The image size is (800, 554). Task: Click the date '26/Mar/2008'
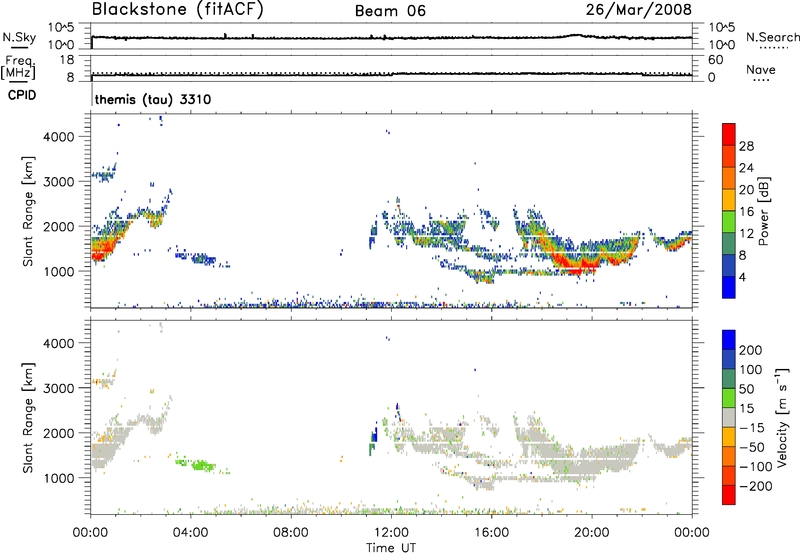click(639, 10)
